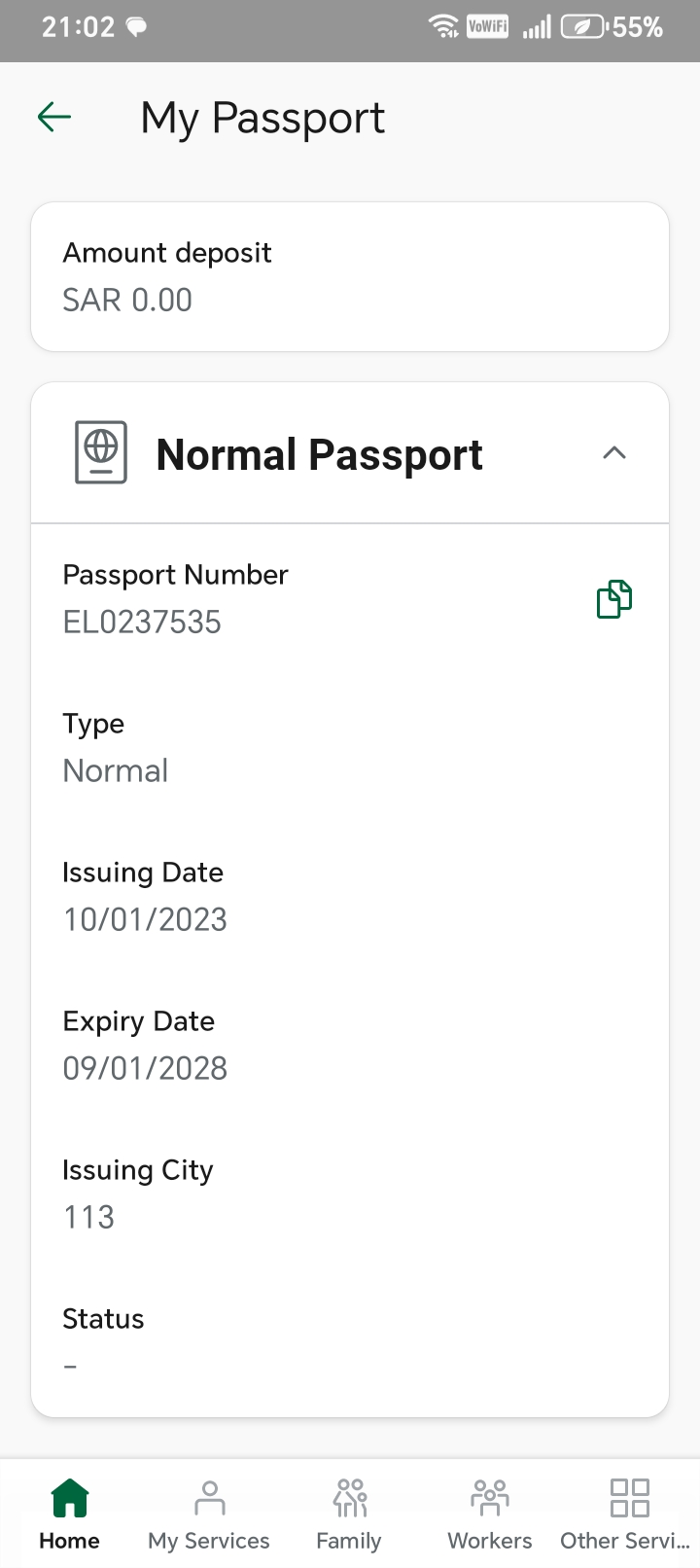This screenshot has height=1568, width=700.
Task: Copy the passport number
Action: tap(613, 599)
